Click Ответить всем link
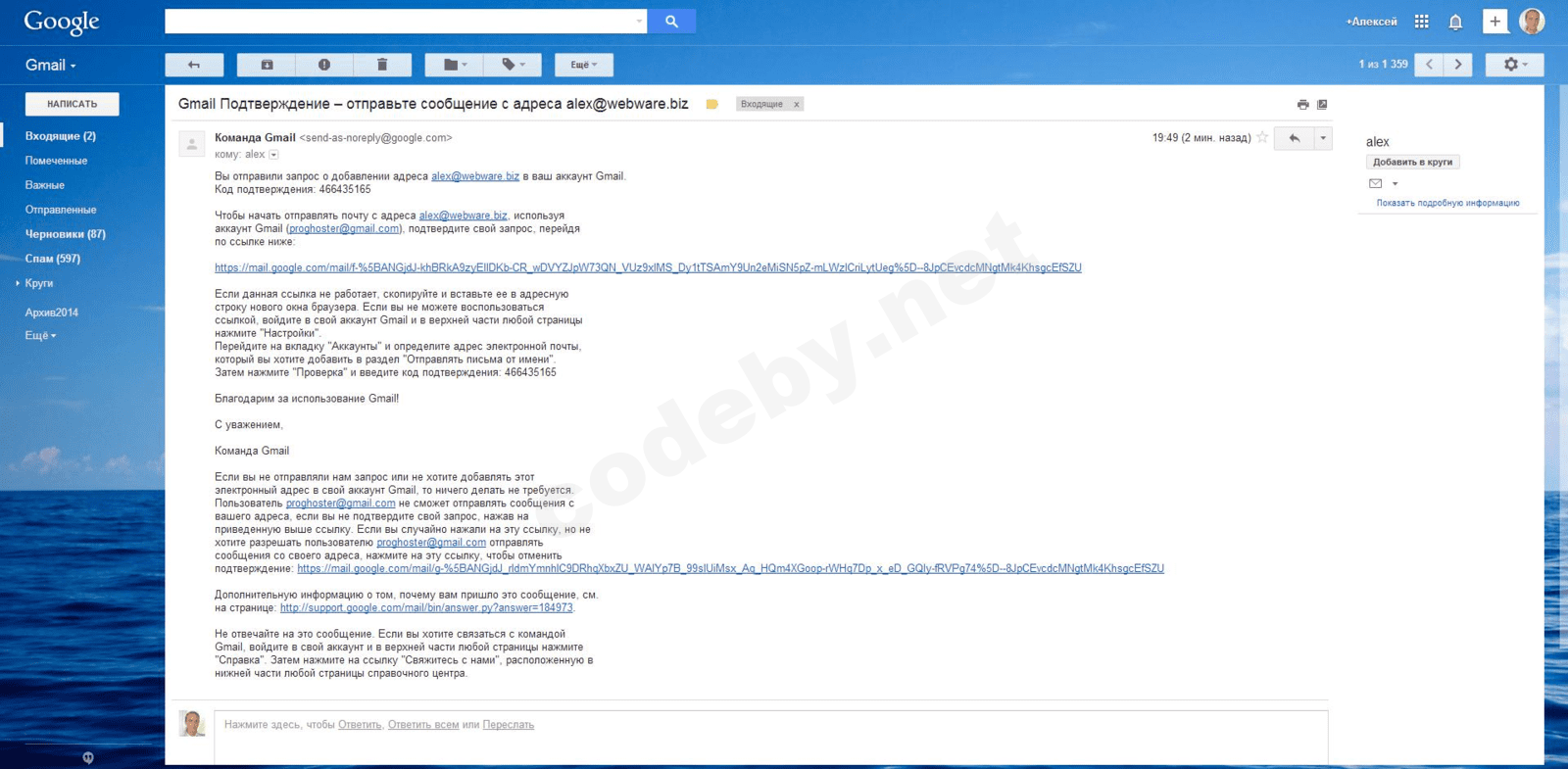Image resolution: width=1568 pixels, height=769 pixels. (423, 725)
